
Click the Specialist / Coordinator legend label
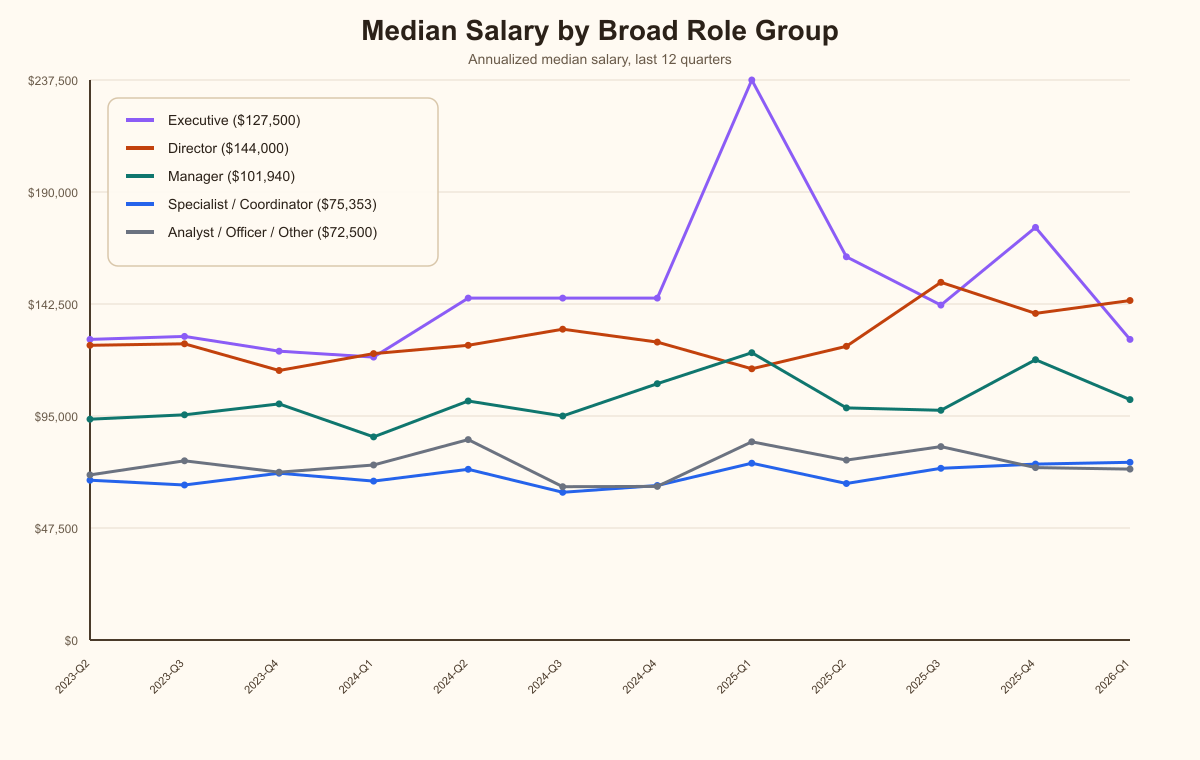(272, 204)
